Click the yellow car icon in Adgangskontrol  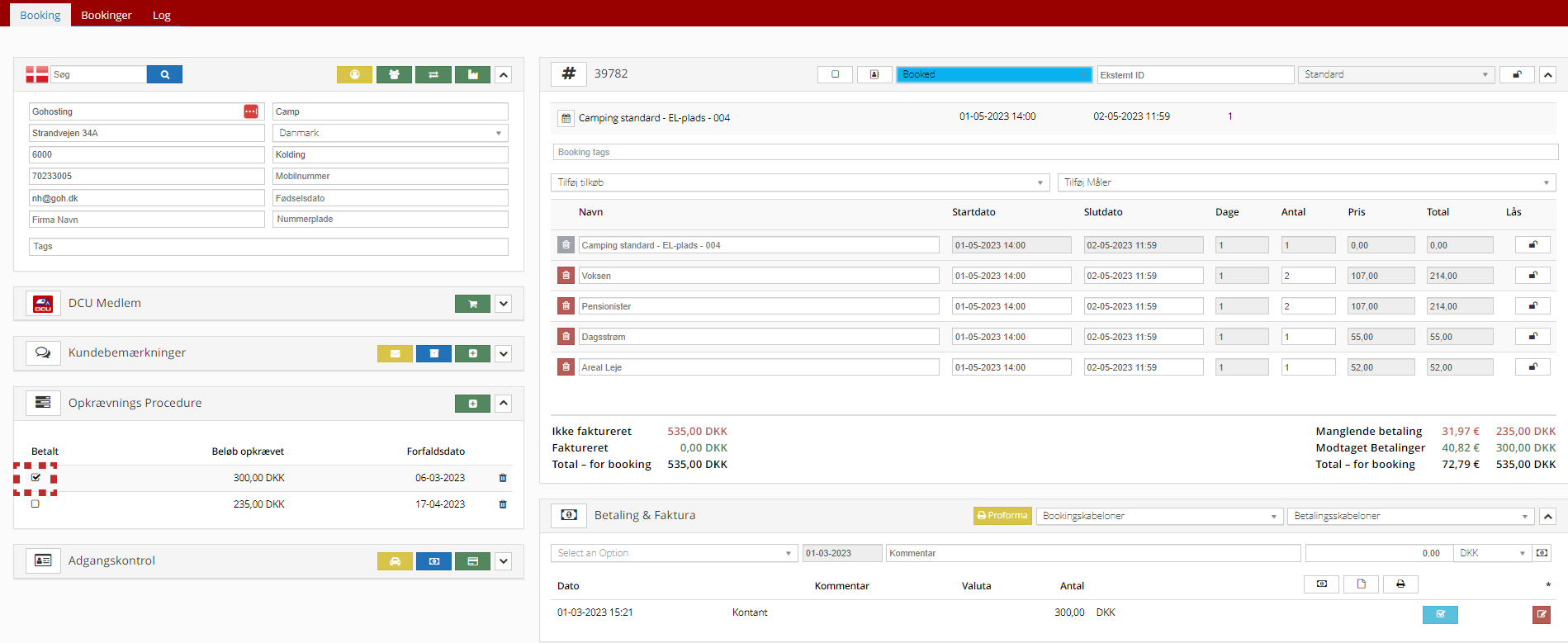pos(395,561)
